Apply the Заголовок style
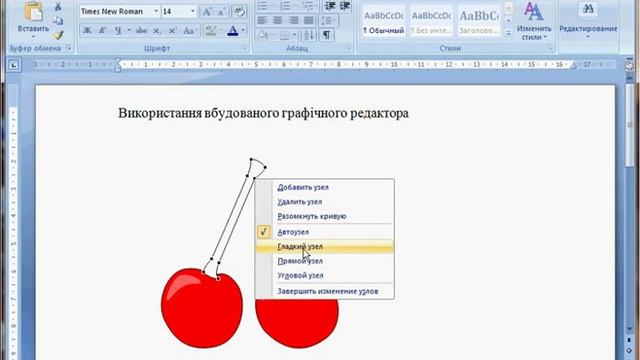 [x=479, y=21]
